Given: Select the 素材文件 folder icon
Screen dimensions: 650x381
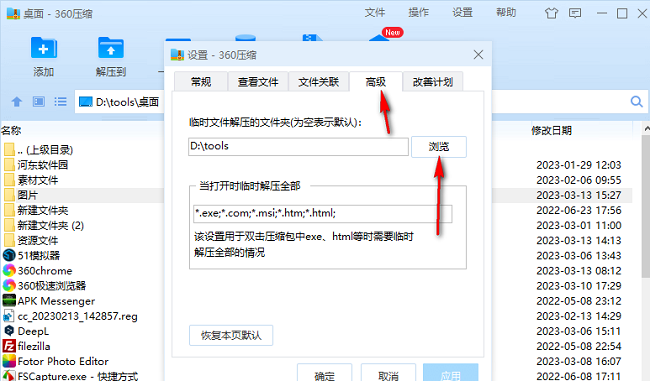Looking at the screenshot, I should point(9,180).
